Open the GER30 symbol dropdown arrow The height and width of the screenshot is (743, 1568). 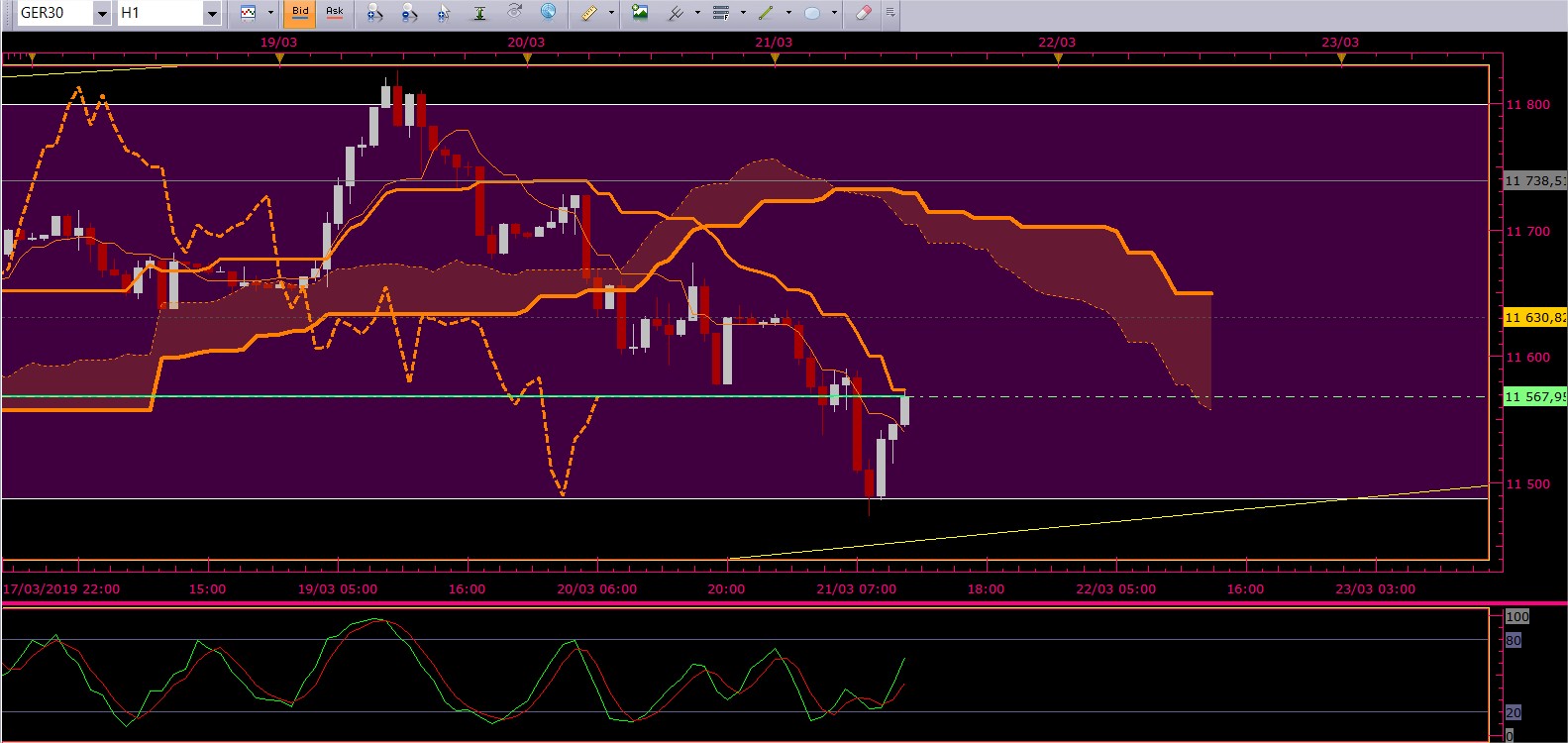(102, 13)
